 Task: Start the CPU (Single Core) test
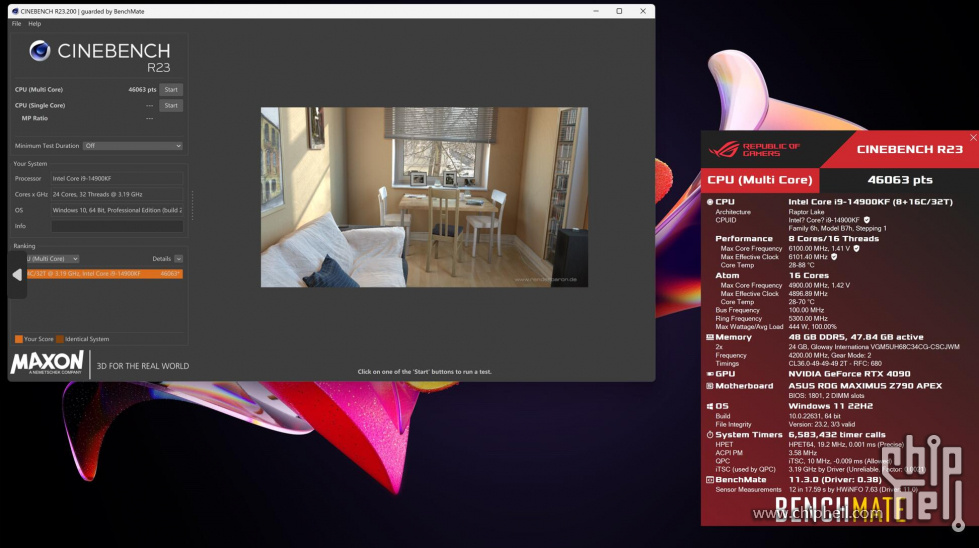171,105
